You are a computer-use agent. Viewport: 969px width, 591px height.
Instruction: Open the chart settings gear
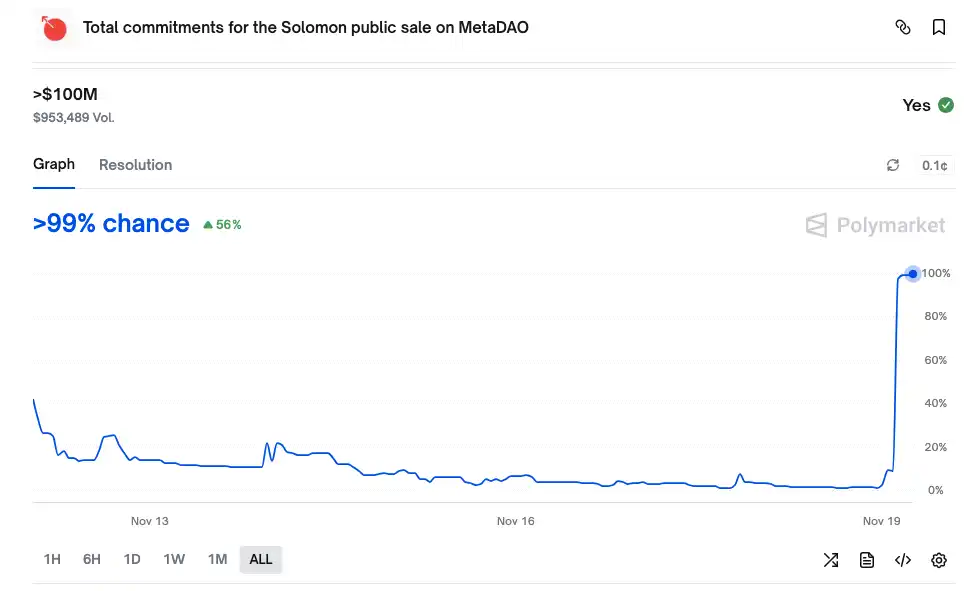click(x=937, y=560)
